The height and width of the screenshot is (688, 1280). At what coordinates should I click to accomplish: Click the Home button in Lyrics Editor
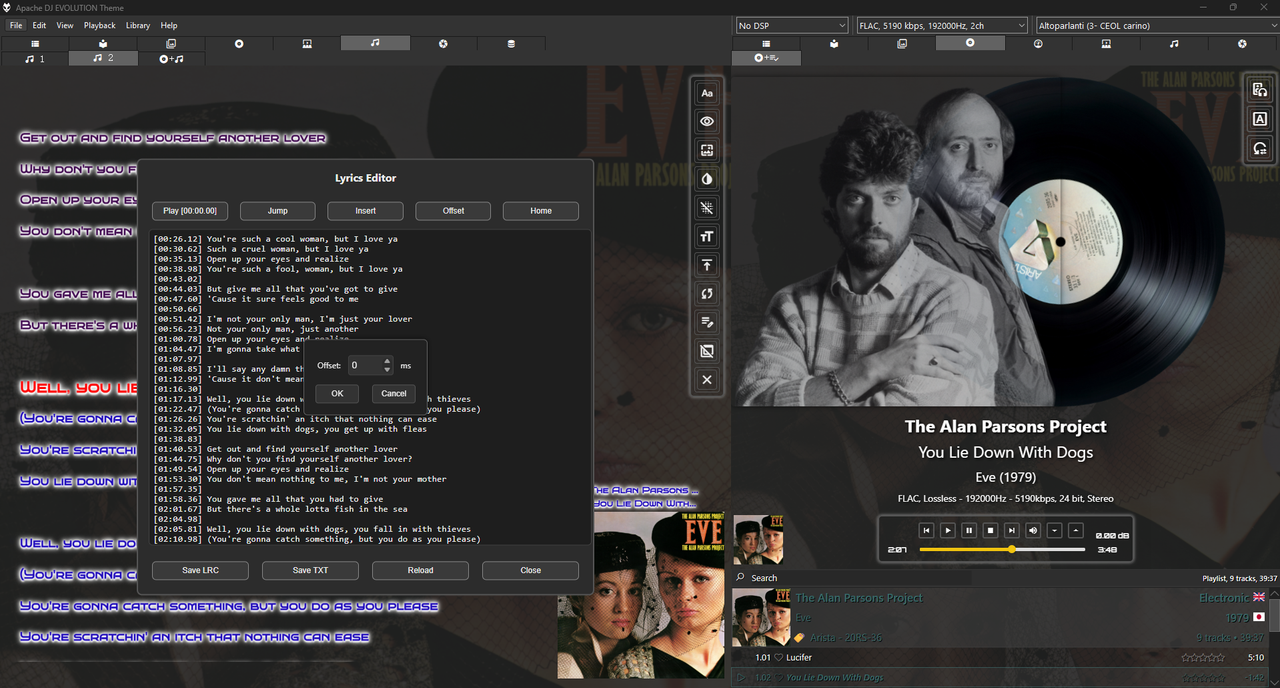541,211
